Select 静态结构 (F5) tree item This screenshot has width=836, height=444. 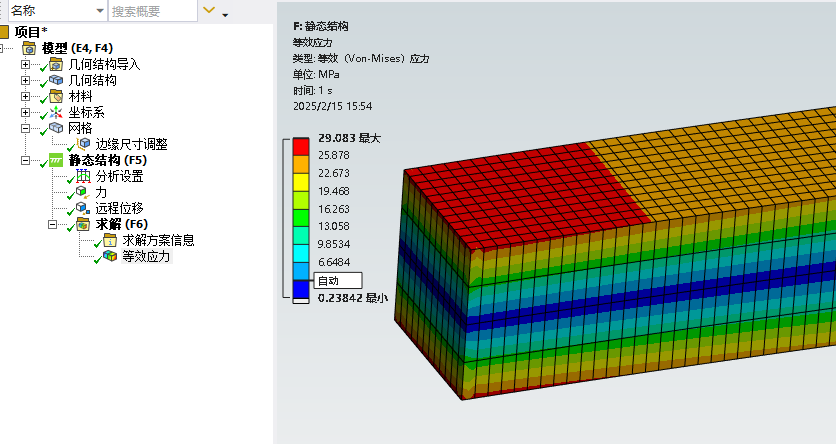click(108, 160)
